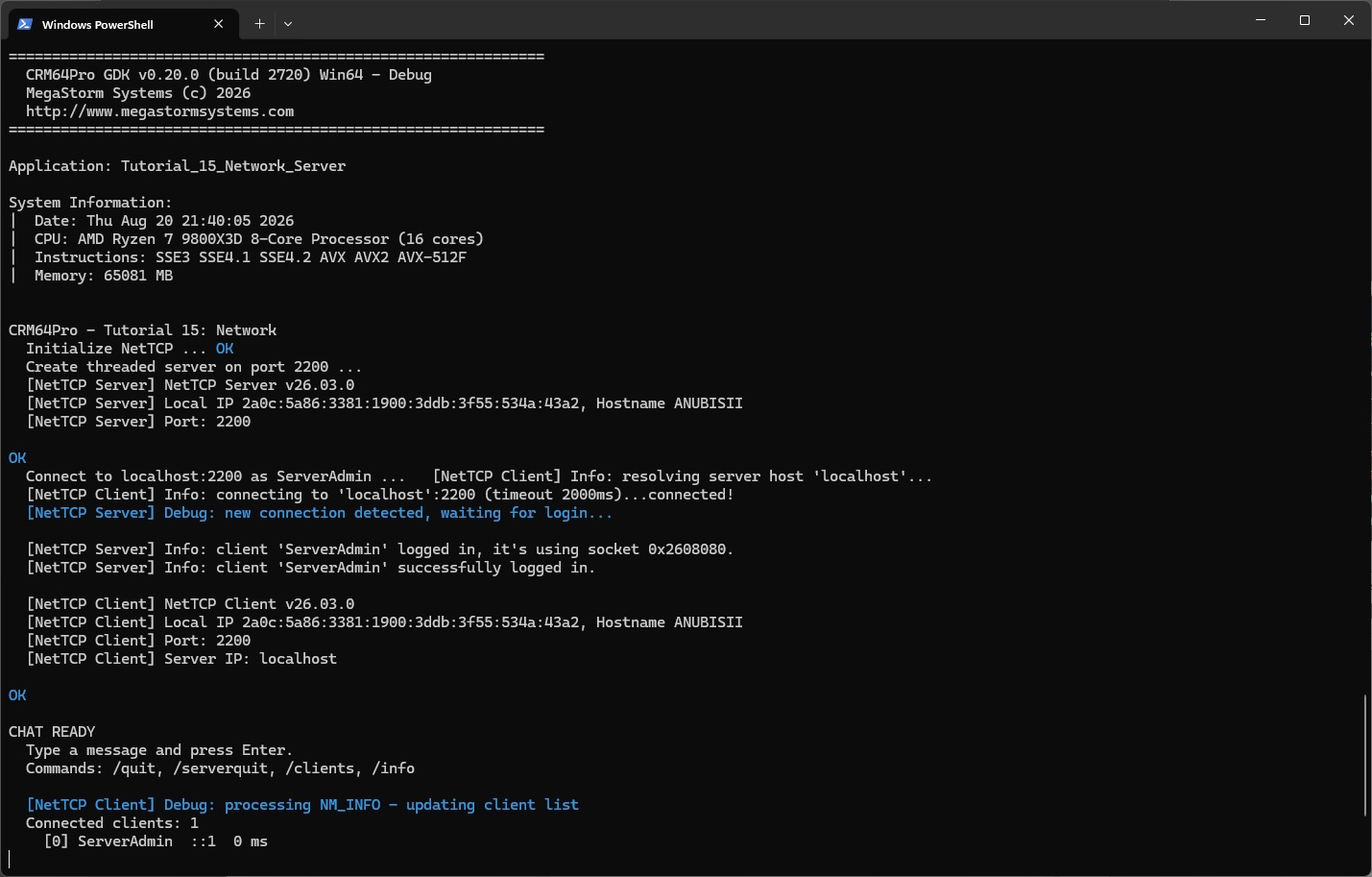This screenshot has width=1372, height=877.
Task: Click the blue 'new connection detected' debug line
Action: (320, 513)
